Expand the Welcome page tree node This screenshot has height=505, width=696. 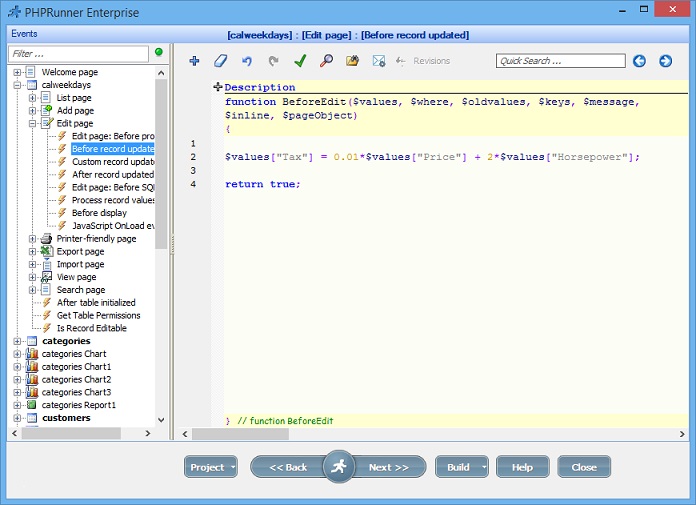[18, 72]
